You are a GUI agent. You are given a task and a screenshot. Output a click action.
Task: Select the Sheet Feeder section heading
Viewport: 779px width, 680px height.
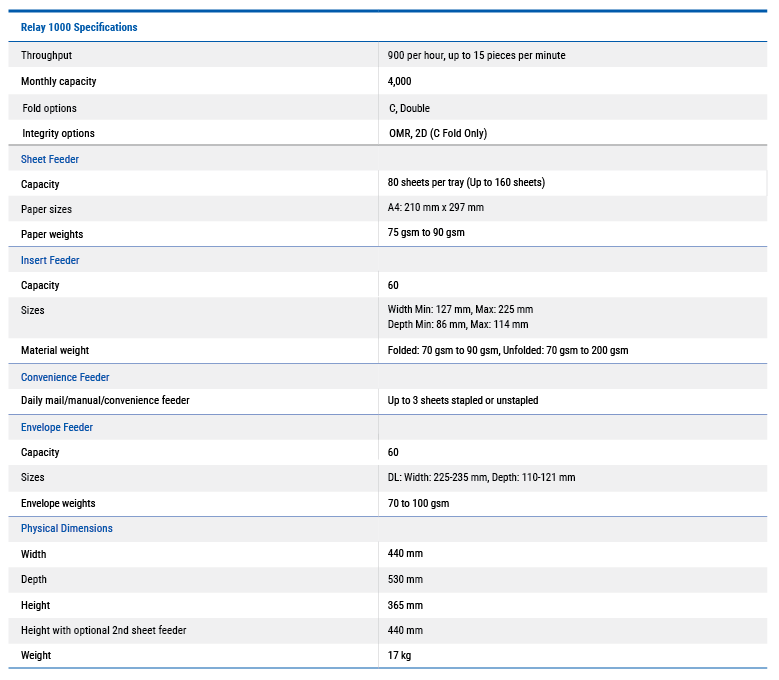[50, 159]
